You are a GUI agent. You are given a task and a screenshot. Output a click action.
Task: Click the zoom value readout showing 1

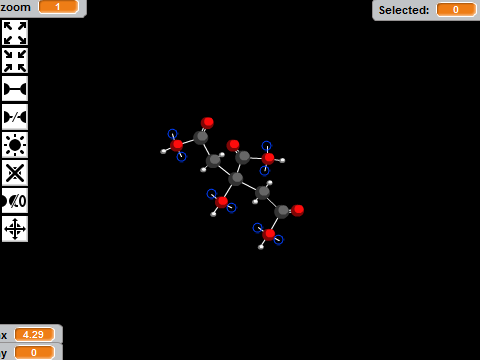58,7
